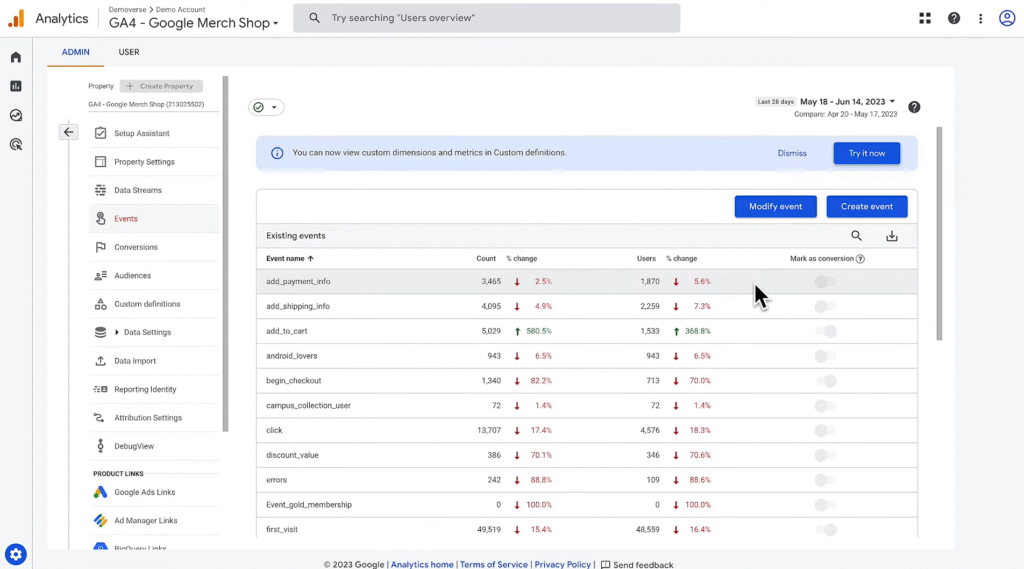
Task: Switch to the ADMIN tab
Action: click(x=76, y=52)
